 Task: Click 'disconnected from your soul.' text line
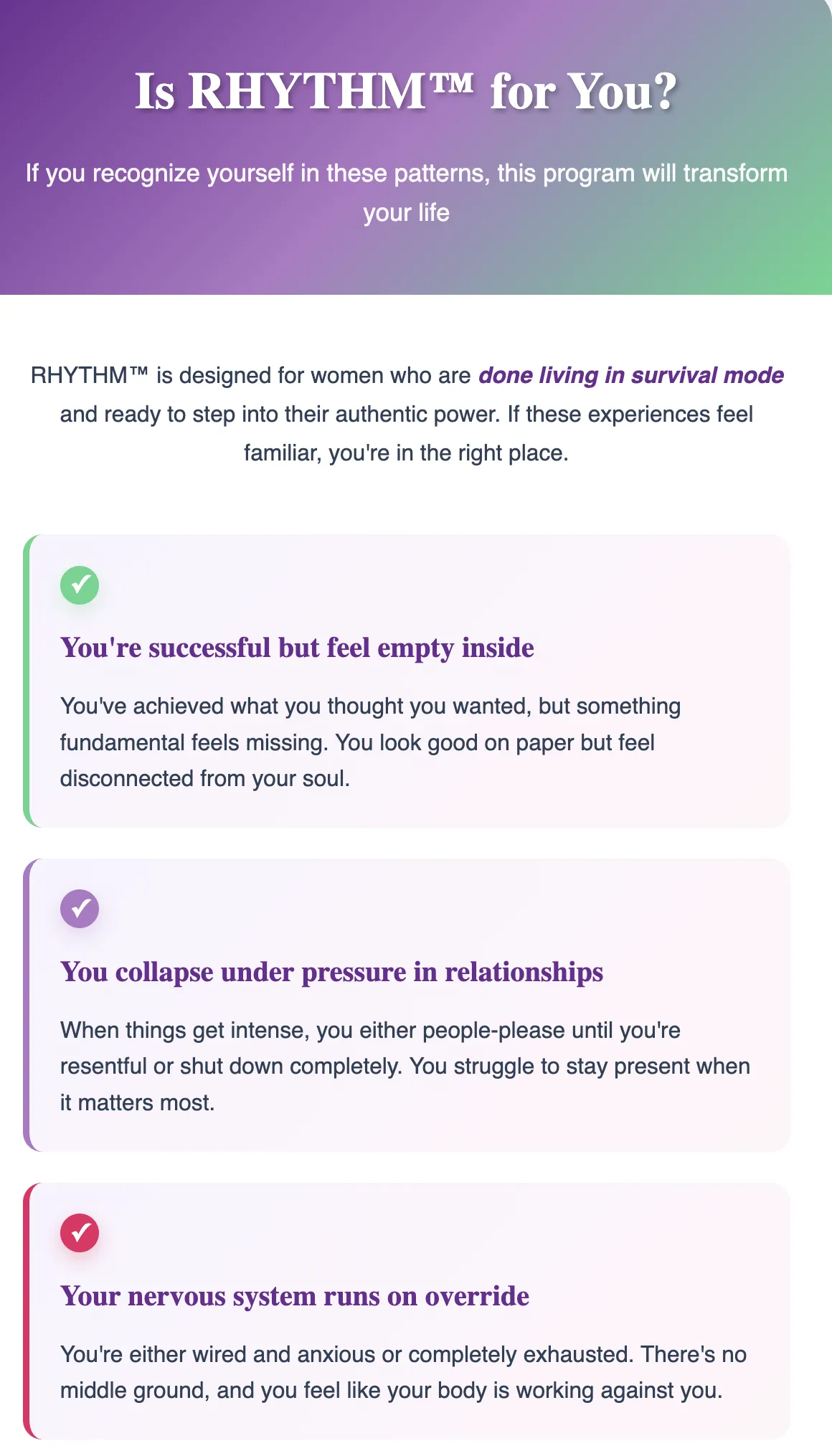205,779
